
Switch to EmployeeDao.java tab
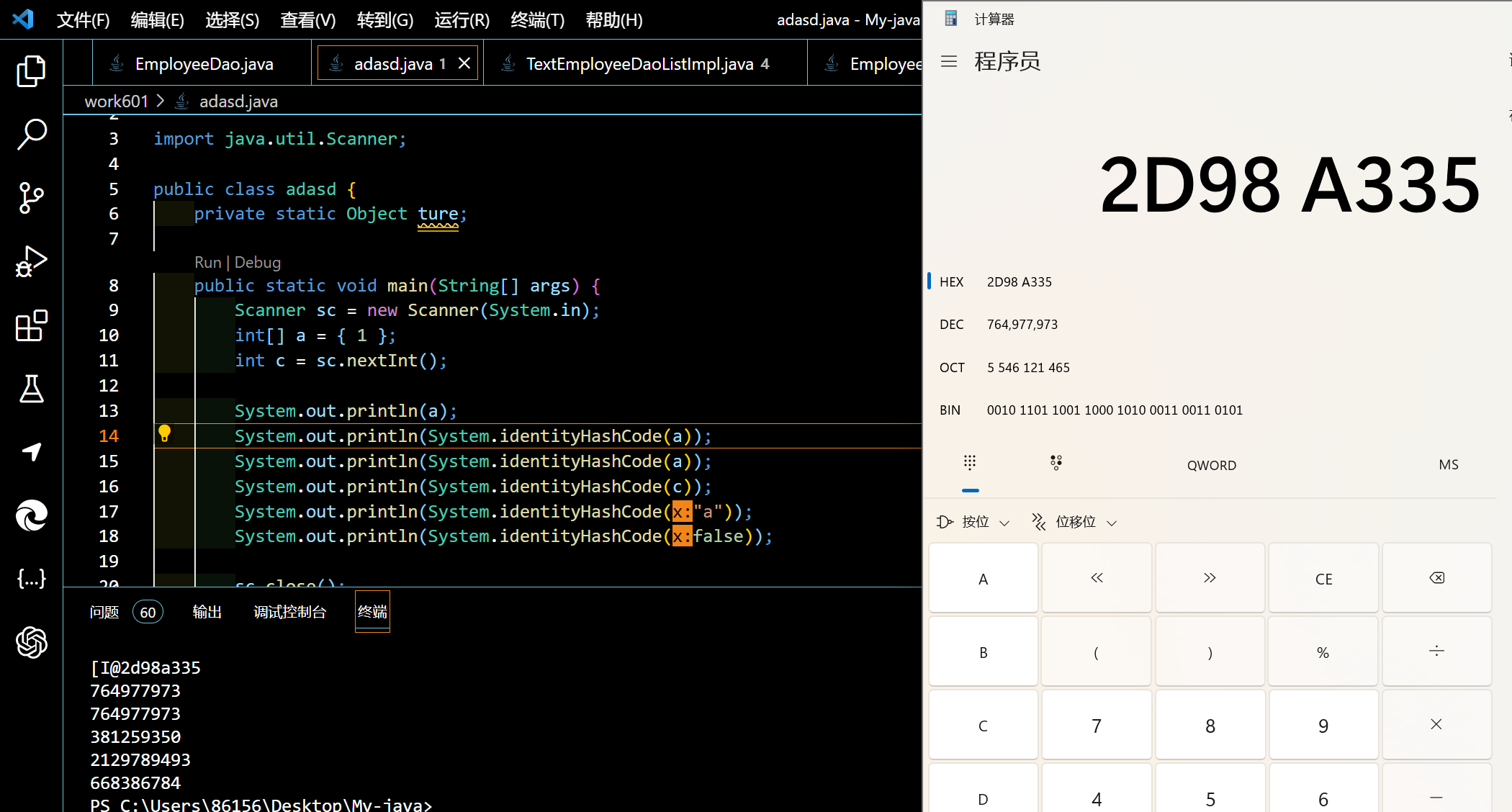[202, 63]
